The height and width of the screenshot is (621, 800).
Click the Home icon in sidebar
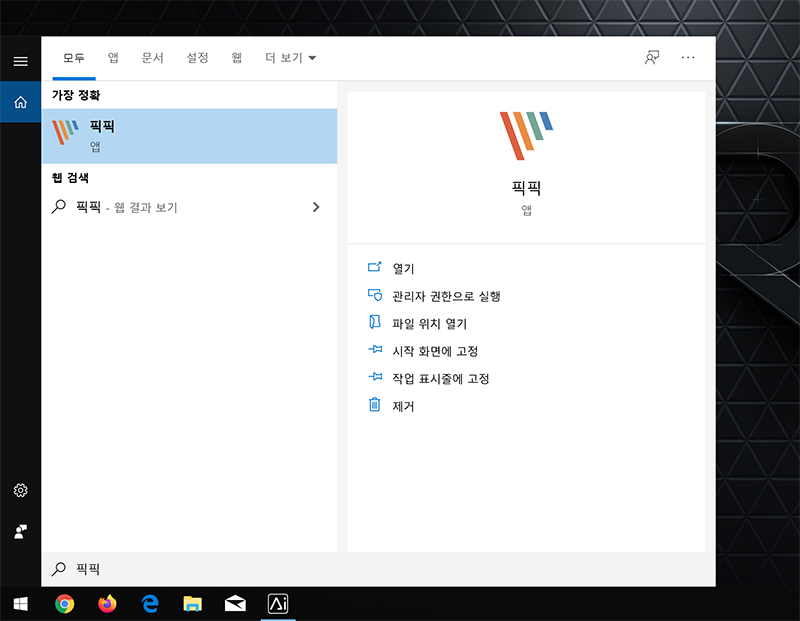[x=20, y=102]
